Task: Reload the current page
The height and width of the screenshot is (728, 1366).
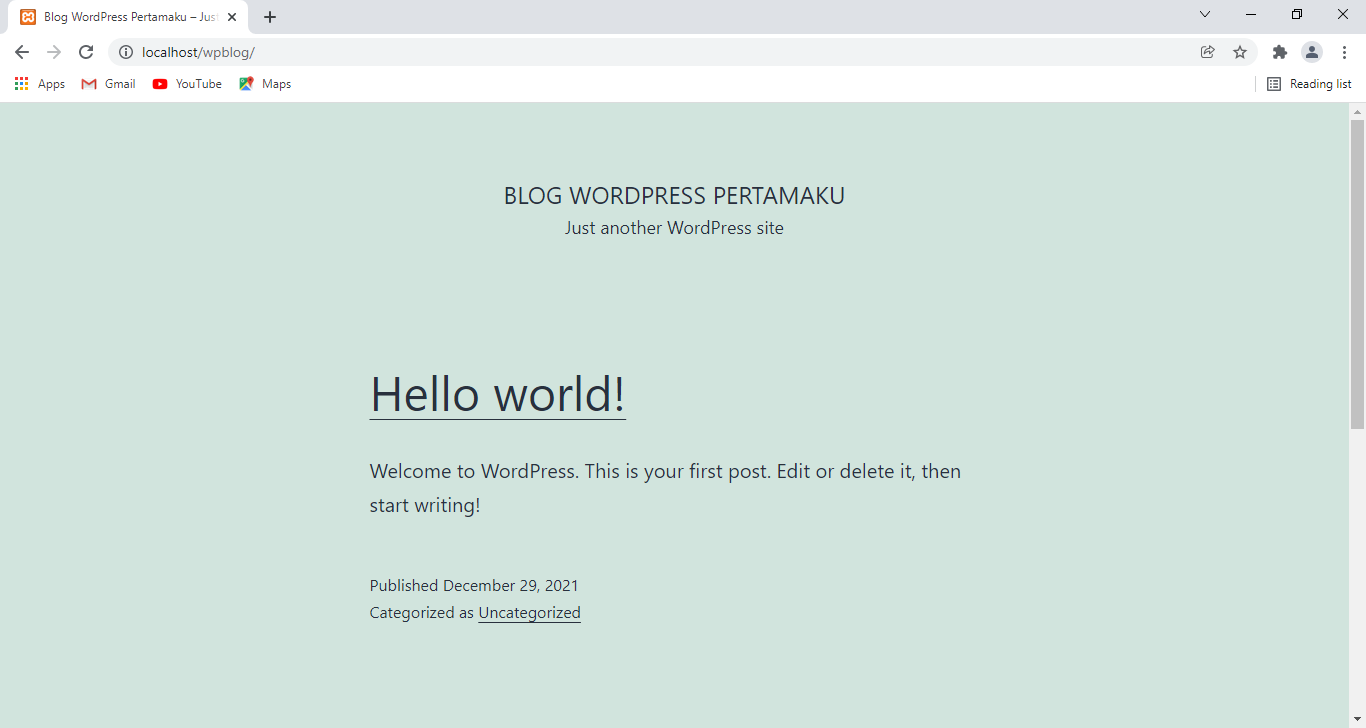Action: [86, 52]
